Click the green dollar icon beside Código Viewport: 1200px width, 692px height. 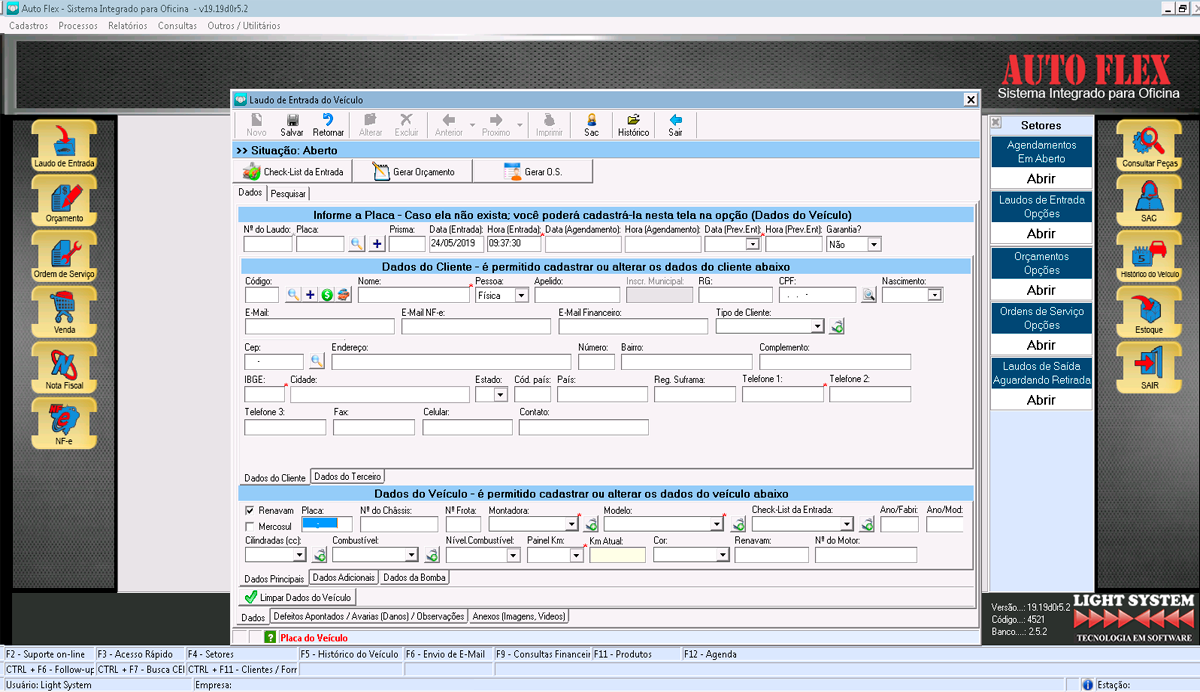tap(327, 295)
